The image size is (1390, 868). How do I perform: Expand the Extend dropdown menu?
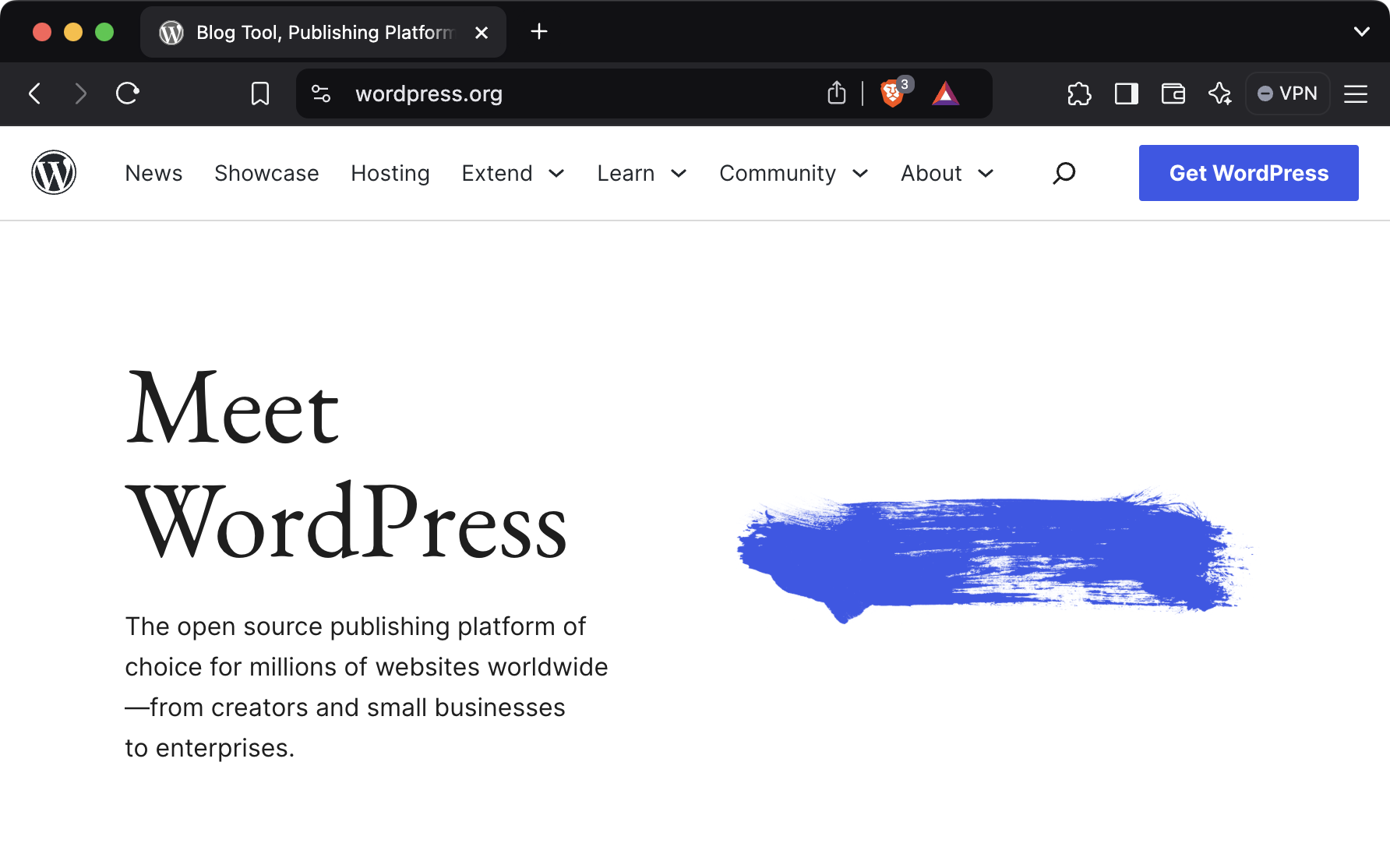click(x=512, y=173)
